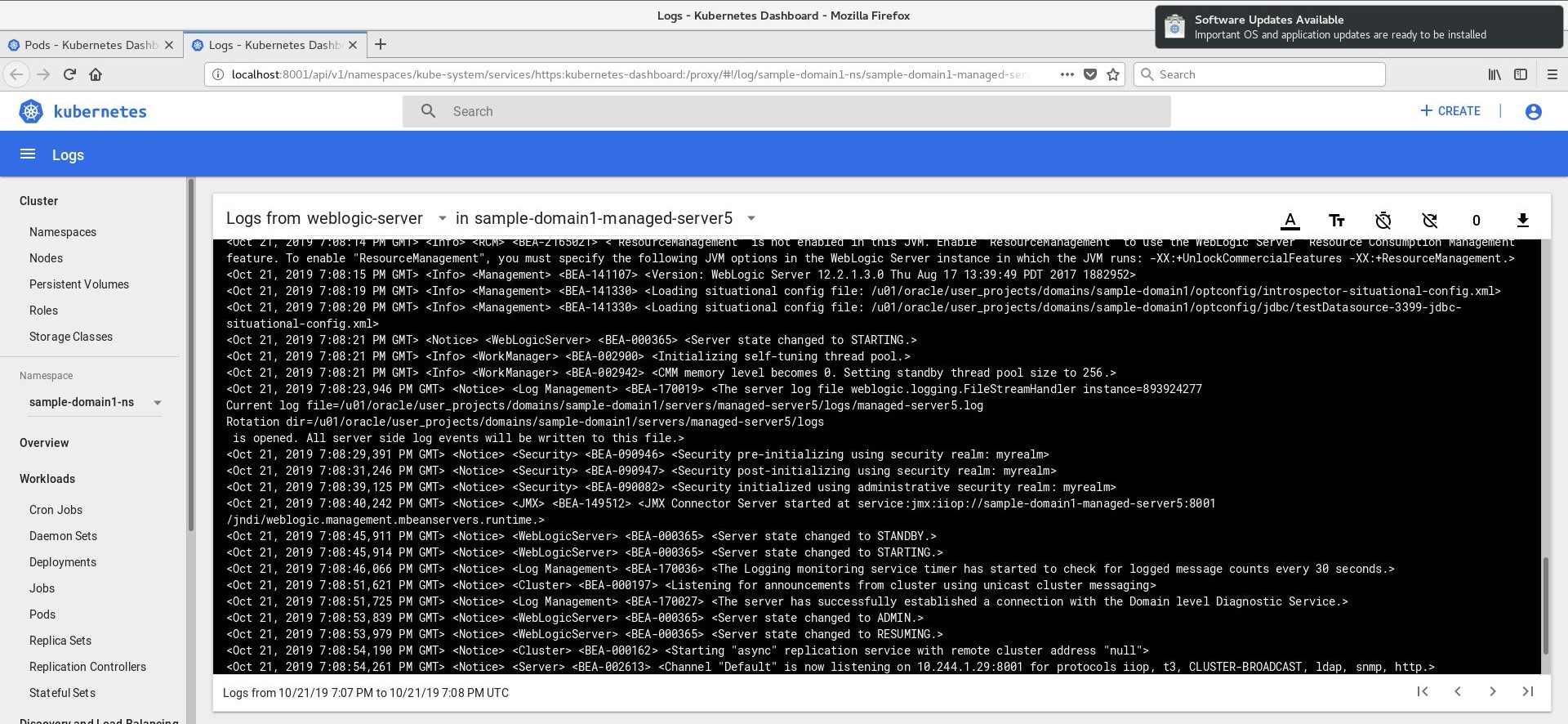This screenshot has width=1568, height=724.
Task: Toggle timestamp display in logs
Action: point(1383,220)
